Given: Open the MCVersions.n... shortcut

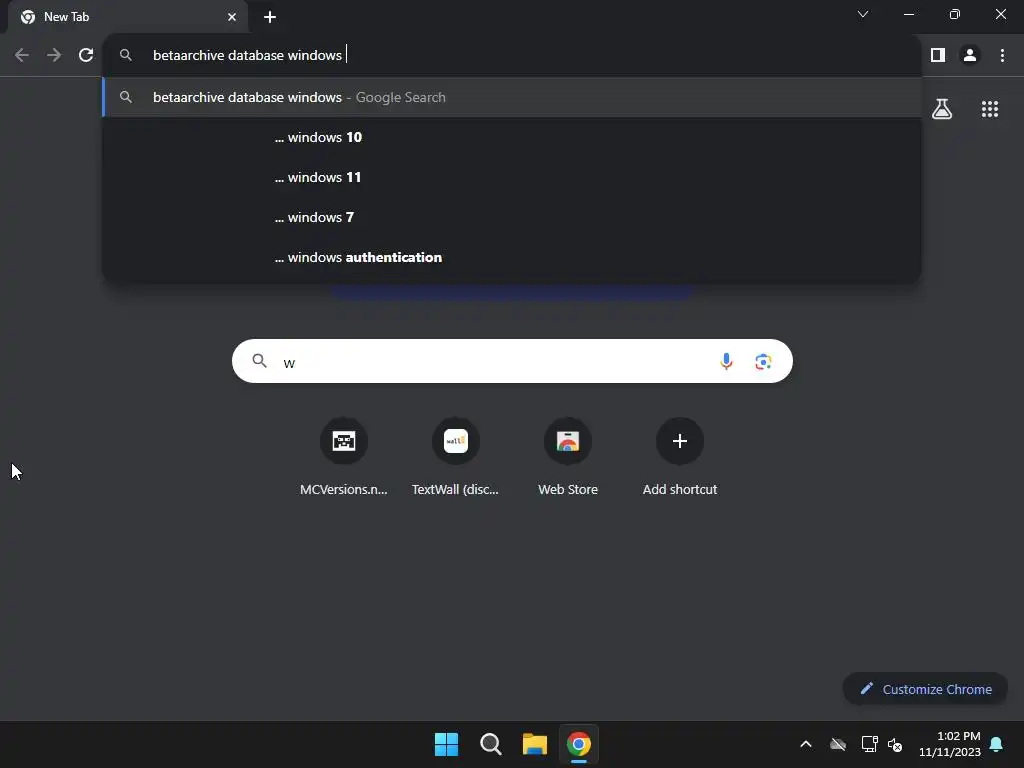Looking at the screenshot, I should (344, 456).
